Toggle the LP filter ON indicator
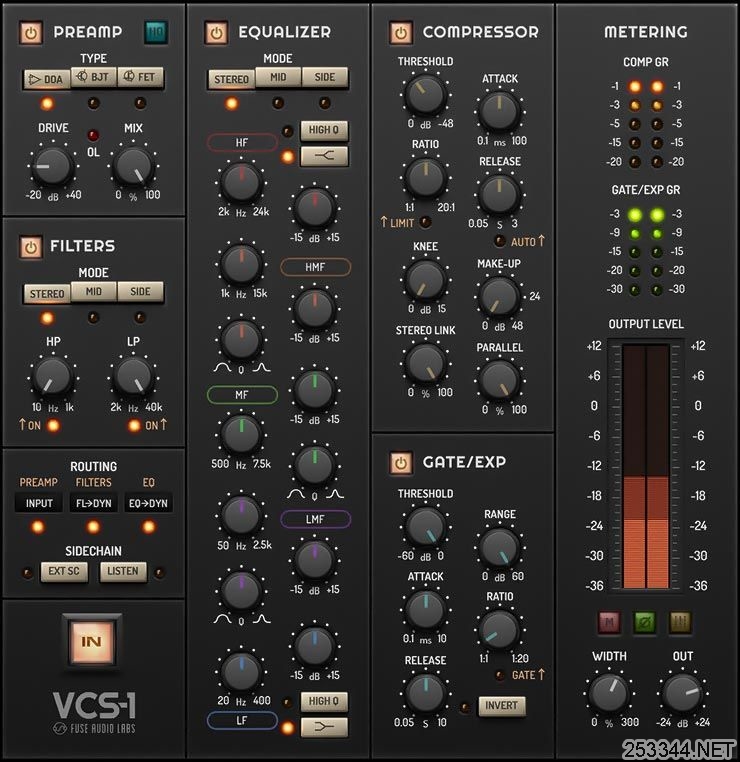Image resolution: width=740 pixels, height=762 pixels. point(134,426)
